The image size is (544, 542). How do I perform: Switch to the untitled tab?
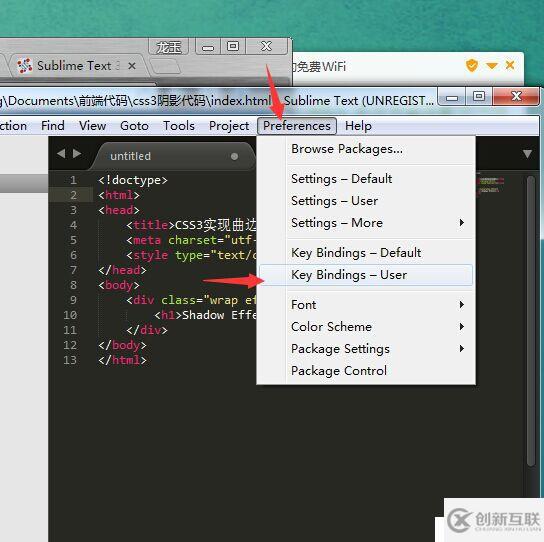[173, 156]
